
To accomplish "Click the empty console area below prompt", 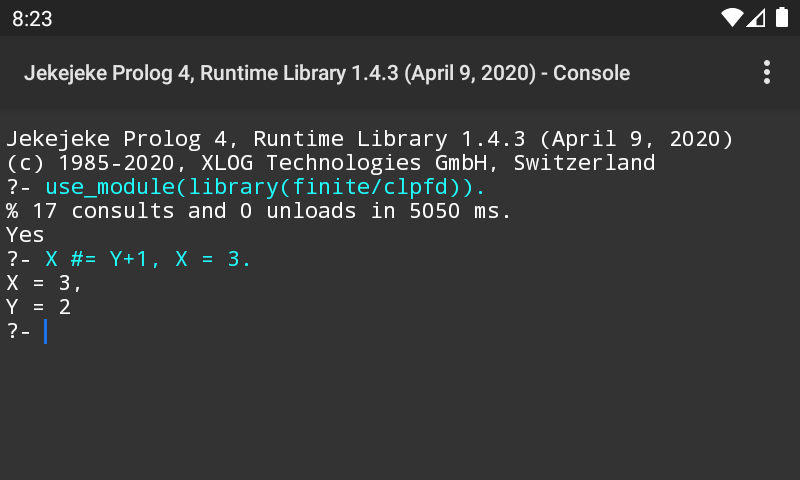I will point(400,413).
